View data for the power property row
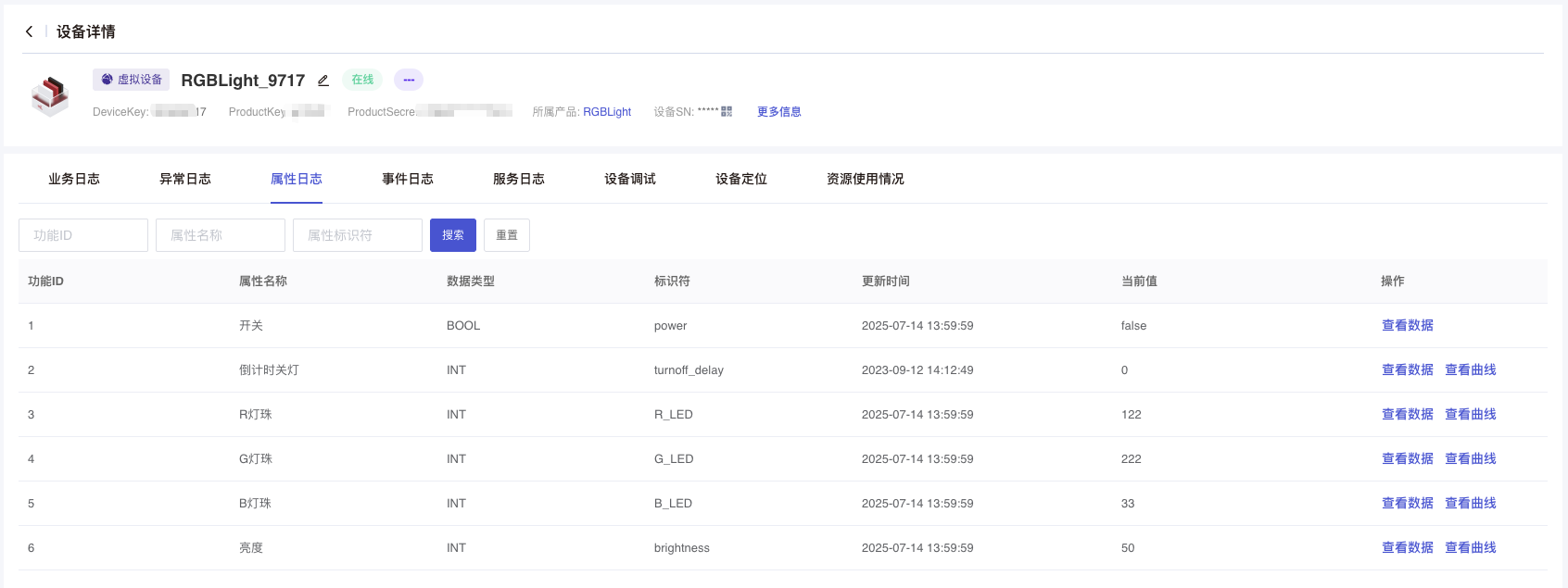 (1407, 325)
